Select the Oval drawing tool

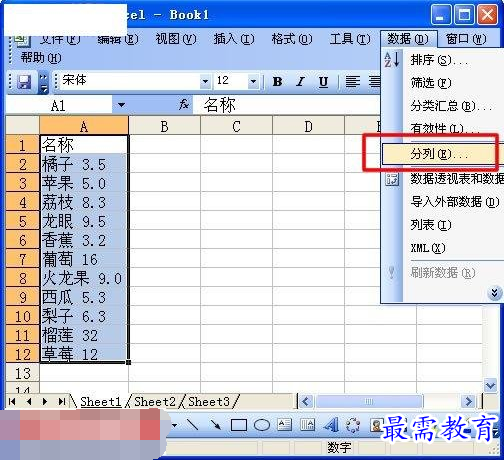pos(262,425)
